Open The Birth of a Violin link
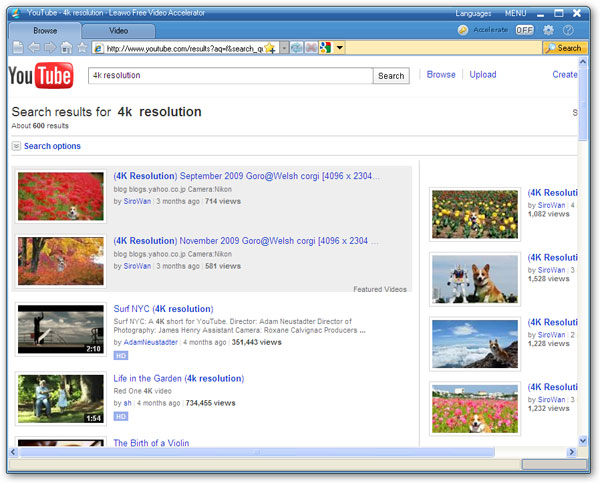Screen dimensions: 600x483 [x=151, y=443]
